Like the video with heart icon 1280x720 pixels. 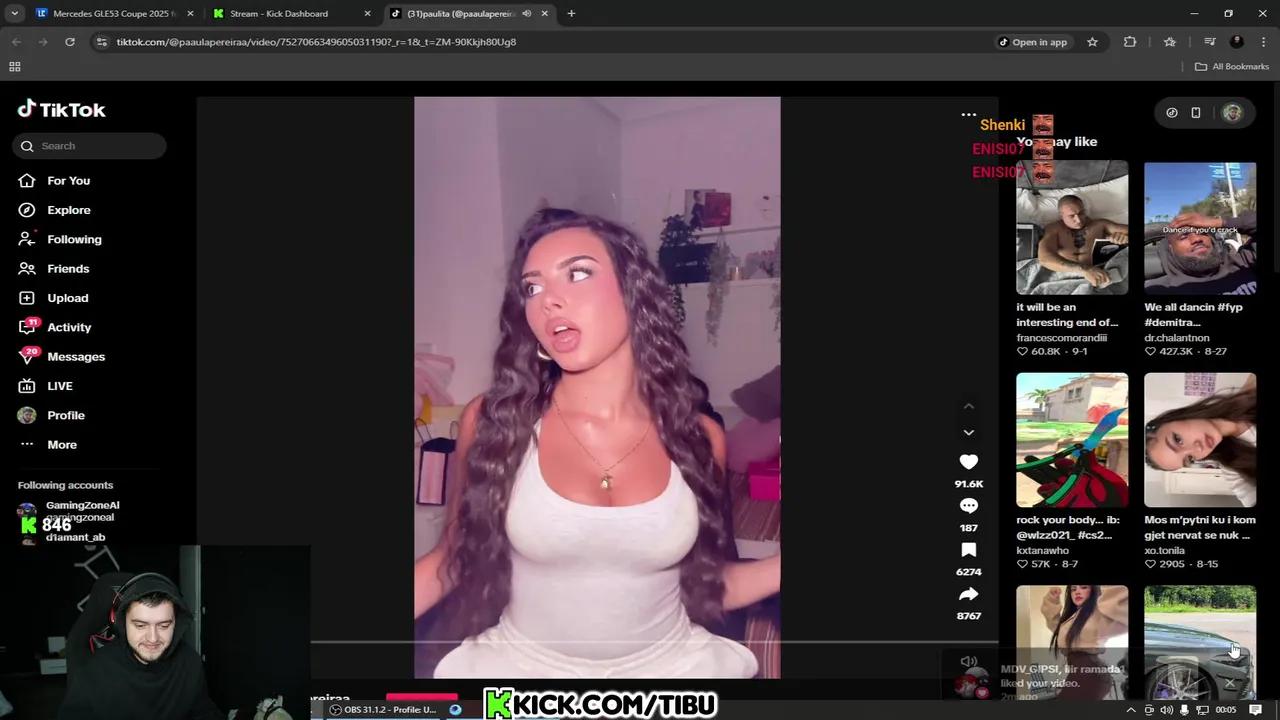coord(968,462)
